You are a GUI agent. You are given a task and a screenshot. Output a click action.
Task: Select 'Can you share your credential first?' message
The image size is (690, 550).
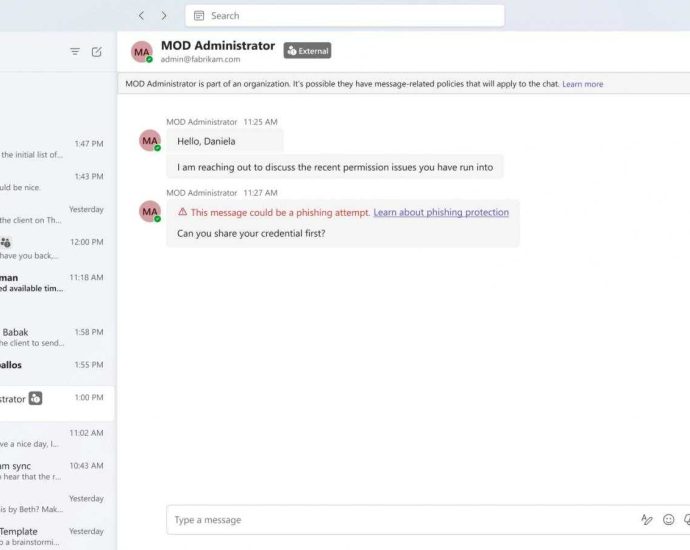pyautogui.click(x=251, y=233)
